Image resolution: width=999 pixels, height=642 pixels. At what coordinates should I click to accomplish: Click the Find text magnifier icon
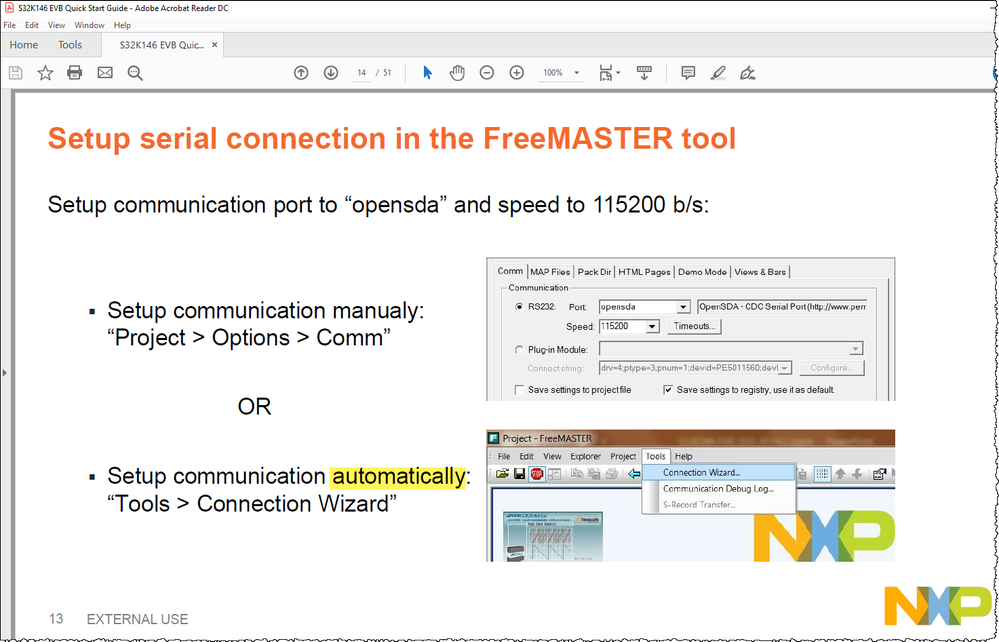(x=135, y=73)
